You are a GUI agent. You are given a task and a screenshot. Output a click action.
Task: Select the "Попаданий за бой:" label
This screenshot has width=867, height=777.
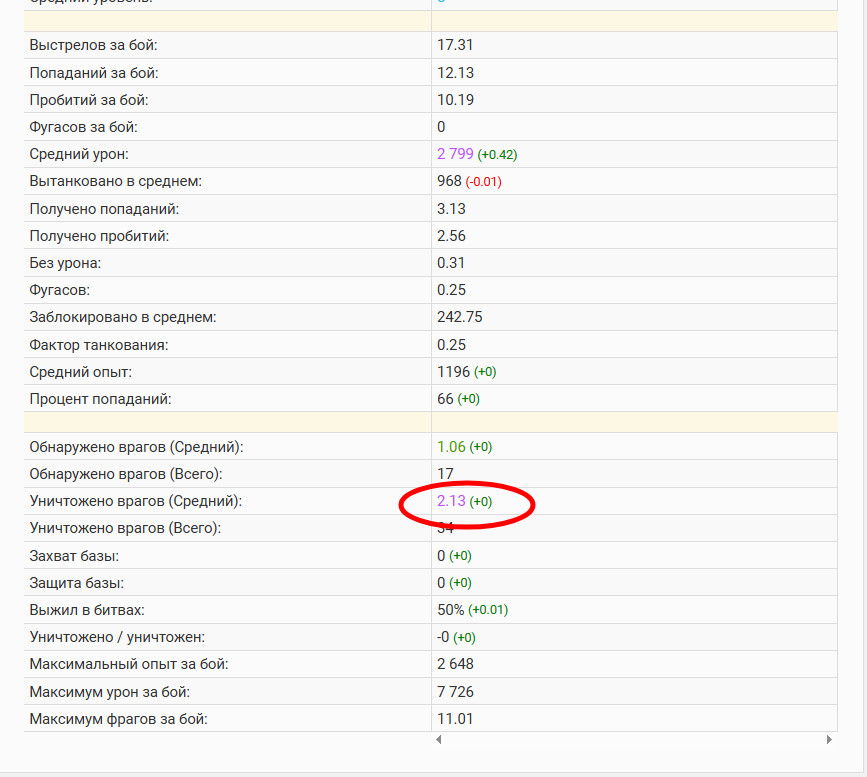tap(94, 73)
